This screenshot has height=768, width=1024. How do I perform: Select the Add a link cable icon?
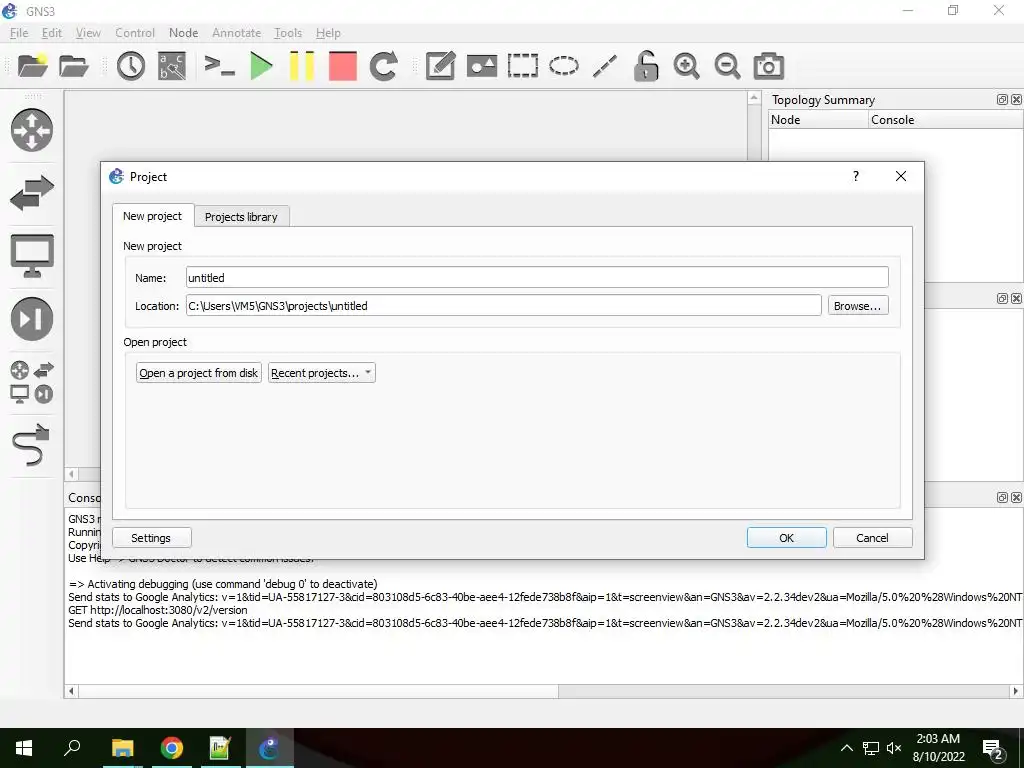coord(31,444)
